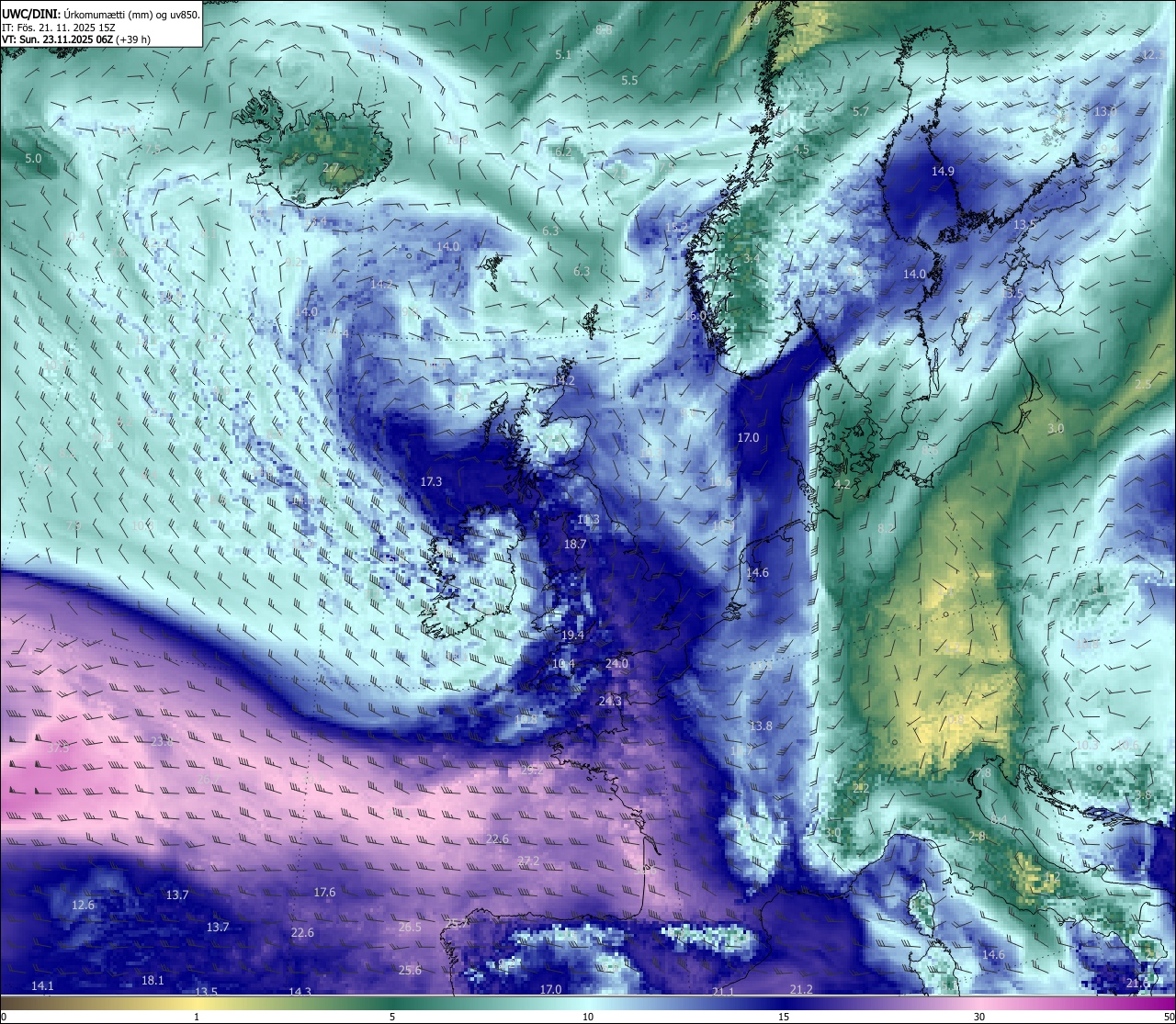Viewport: 1176px width, 1024px height.
Task: Click the '18.7' value over the Irish Sea
Action: point(575,544)
